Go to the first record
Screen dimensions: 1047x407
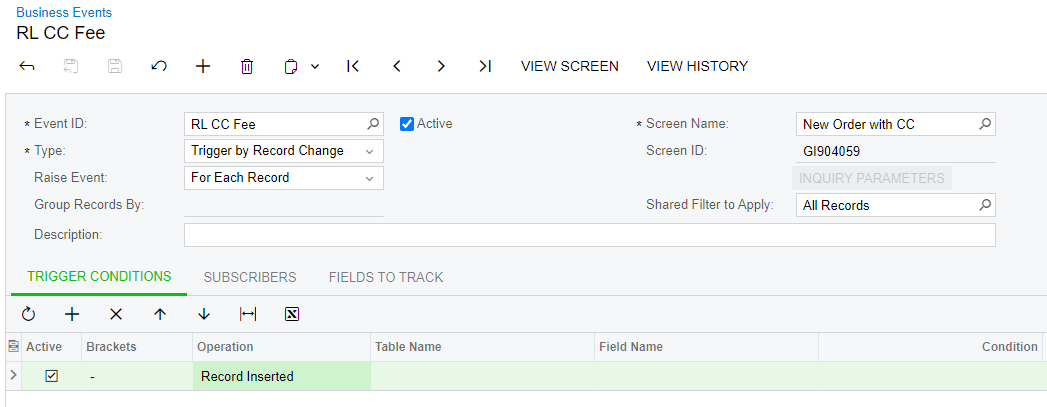pyautogui.click(x=353, y=66)
